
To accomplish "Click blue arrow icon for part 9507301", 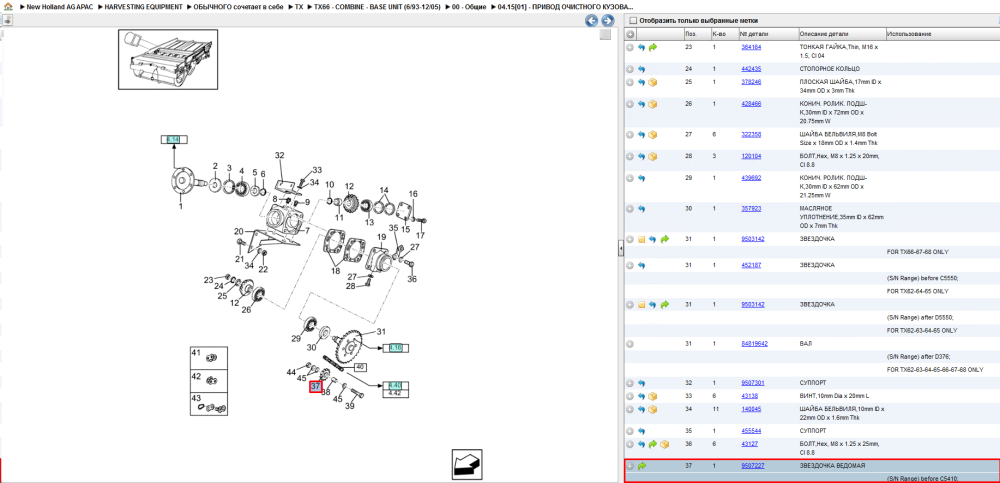I will 642,383.
